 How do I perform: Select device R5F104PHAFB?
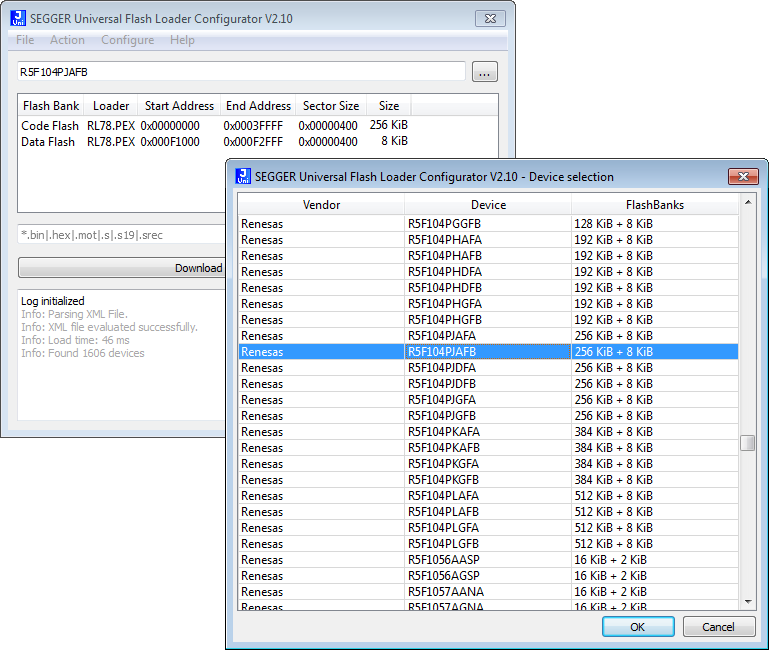point(488,256)
